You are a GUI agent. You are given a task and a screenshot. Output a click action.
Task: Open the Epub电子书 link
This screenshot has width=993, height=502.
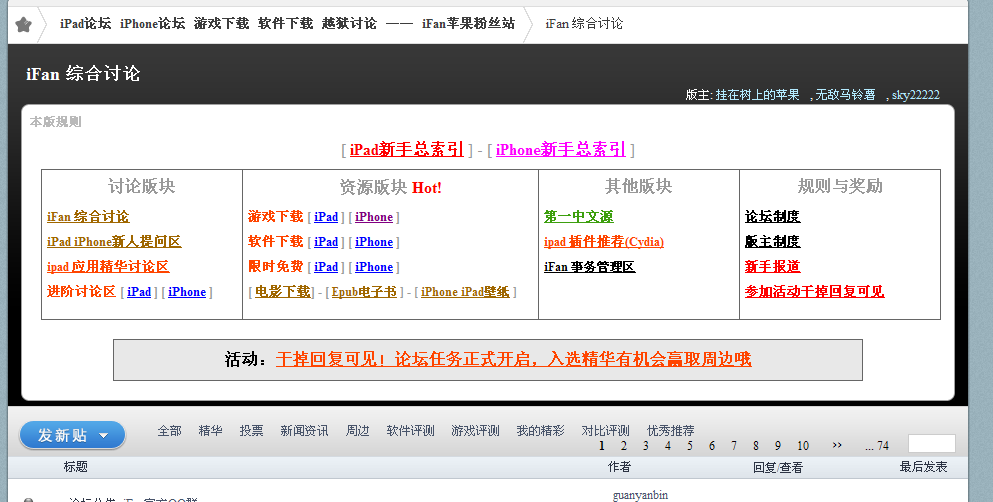point(364,292)
